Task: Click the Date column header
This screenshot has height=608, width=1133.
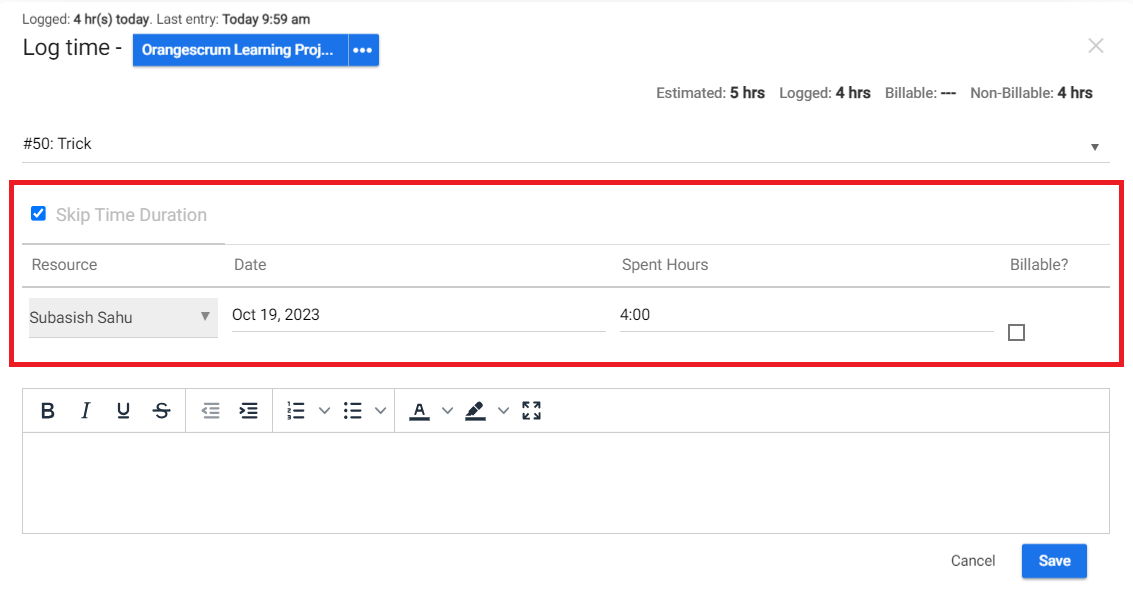Action: point(250,265)
